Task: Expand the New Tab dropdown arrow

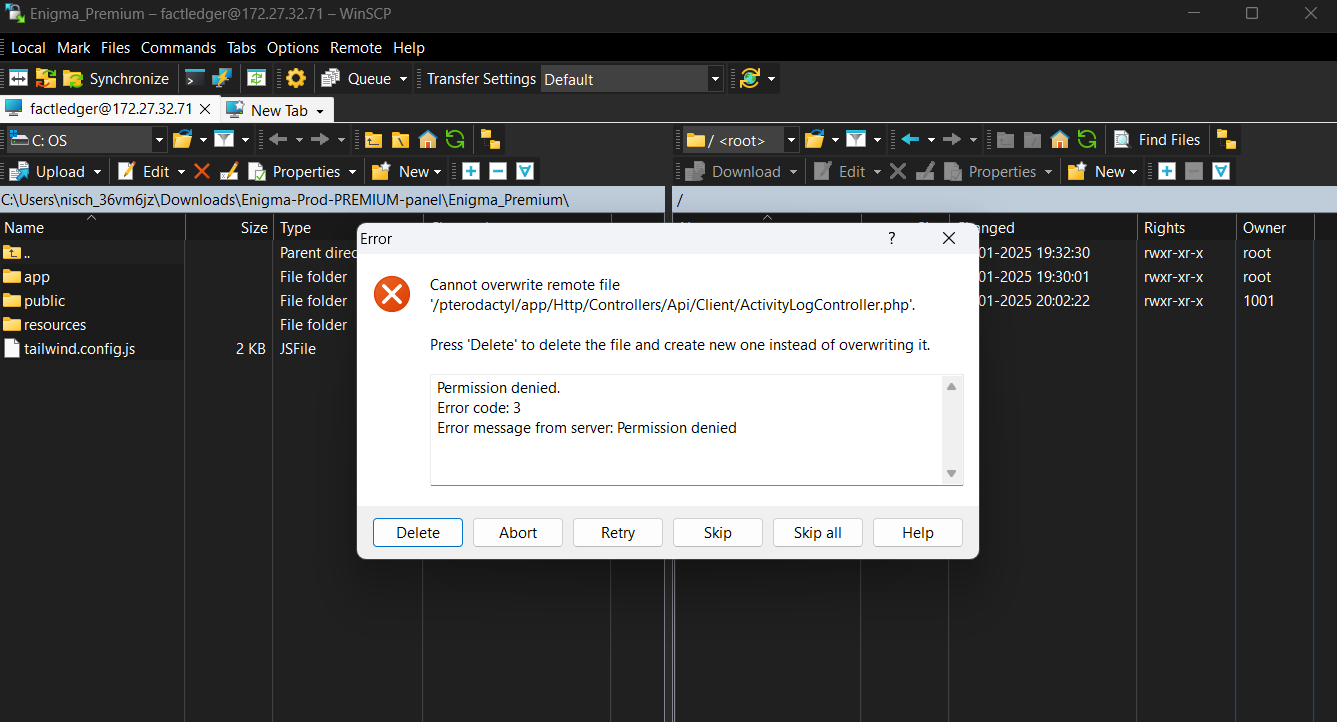Action: [x=320, y=111]
